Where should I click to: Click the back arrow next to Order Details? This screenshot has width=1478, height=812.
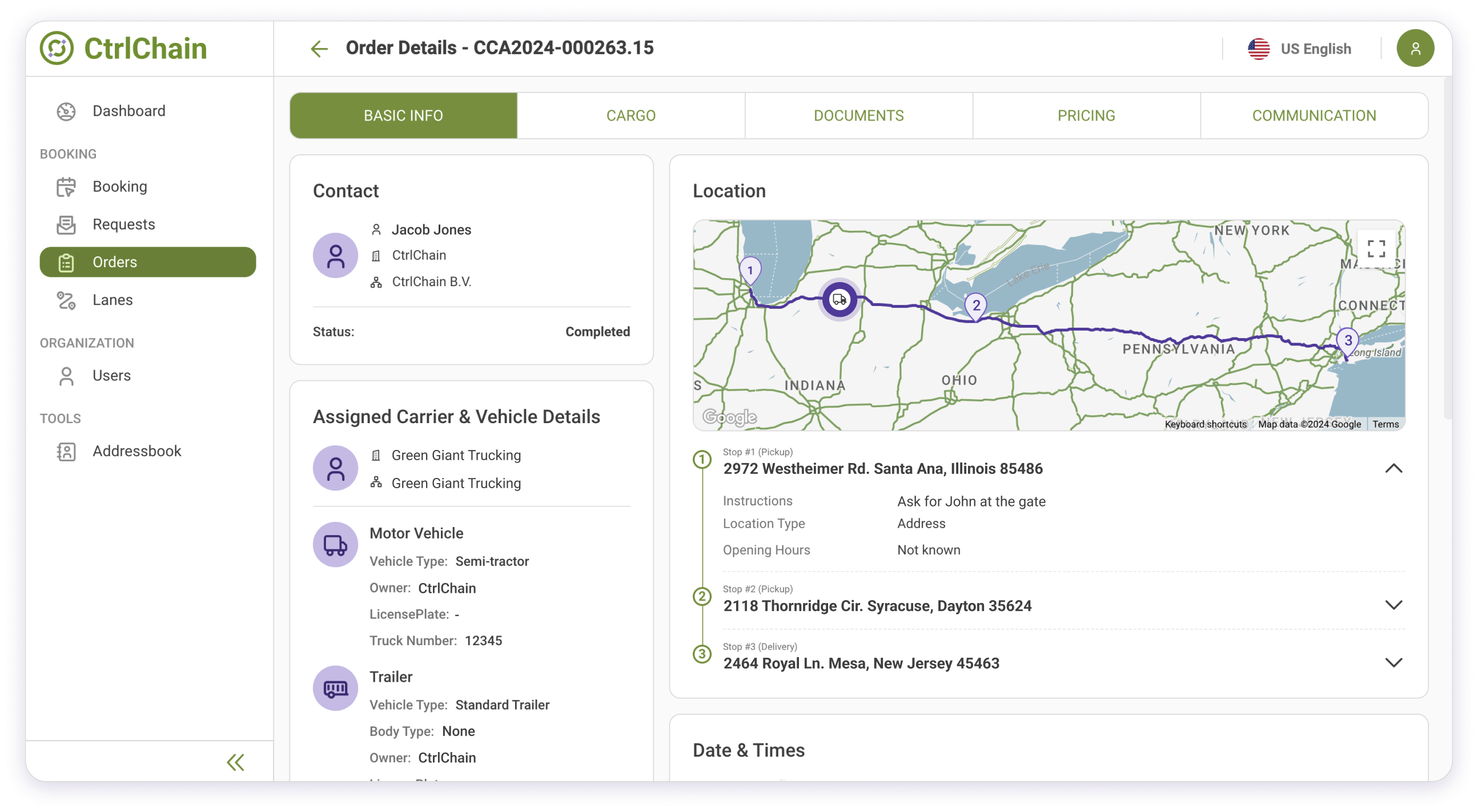click(319, 49)
